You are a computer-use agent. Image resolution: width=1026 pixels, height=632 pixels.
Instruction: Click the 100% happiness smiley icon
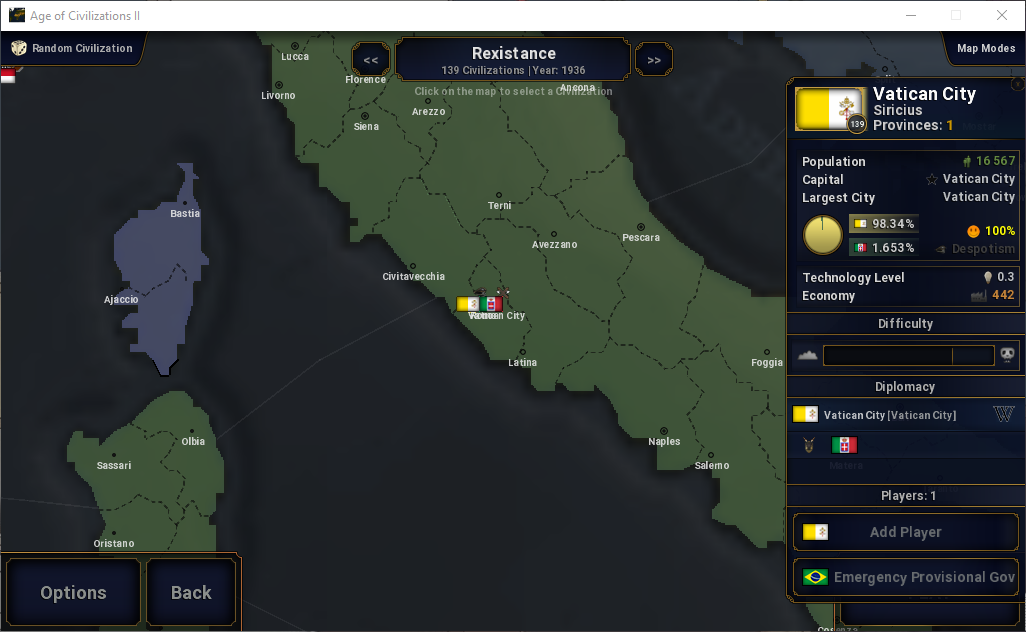tap(973, 231)
